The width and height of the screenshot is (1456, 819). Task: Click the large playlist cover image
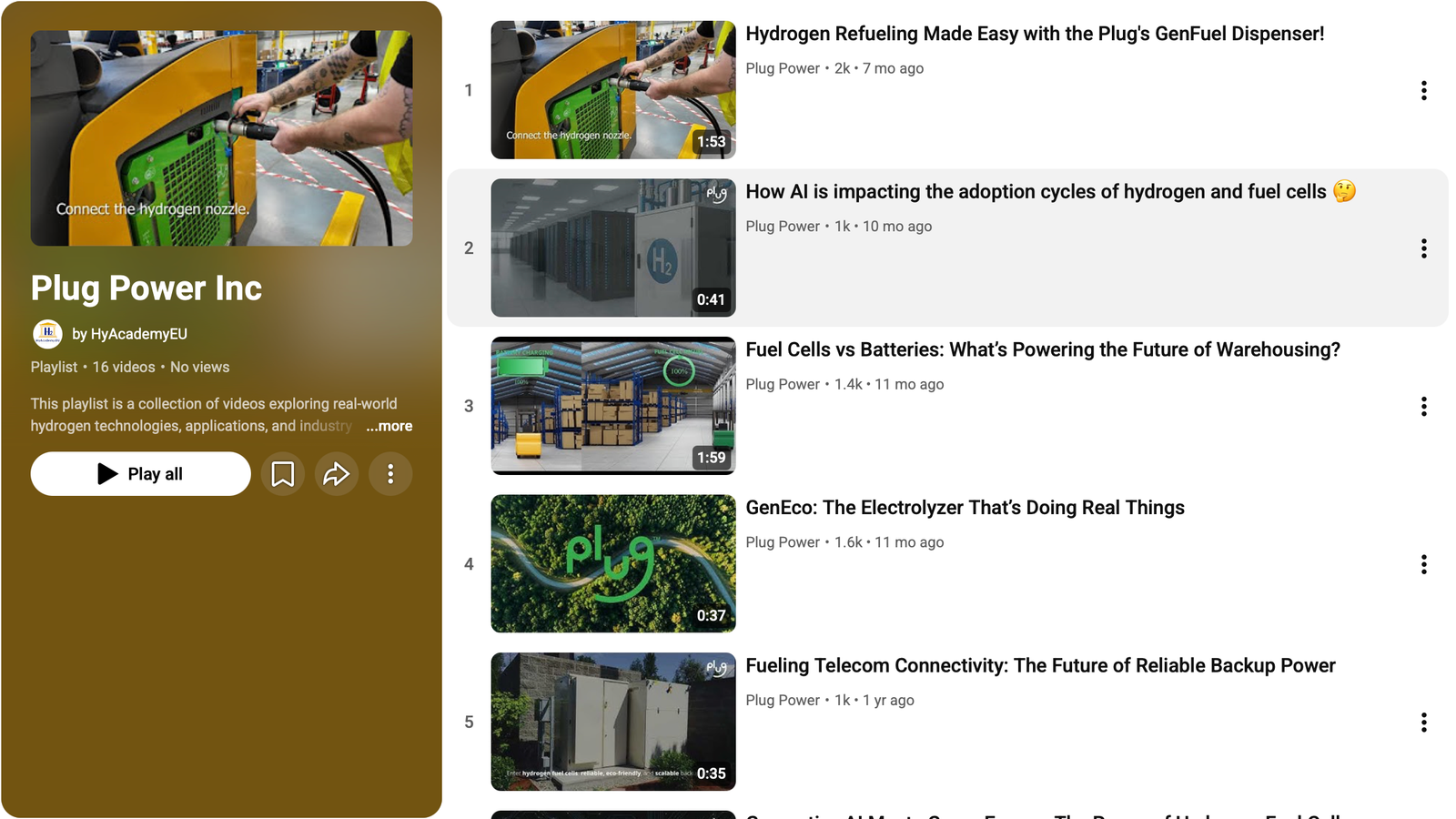pyautogui.click(x=221, y=138)
